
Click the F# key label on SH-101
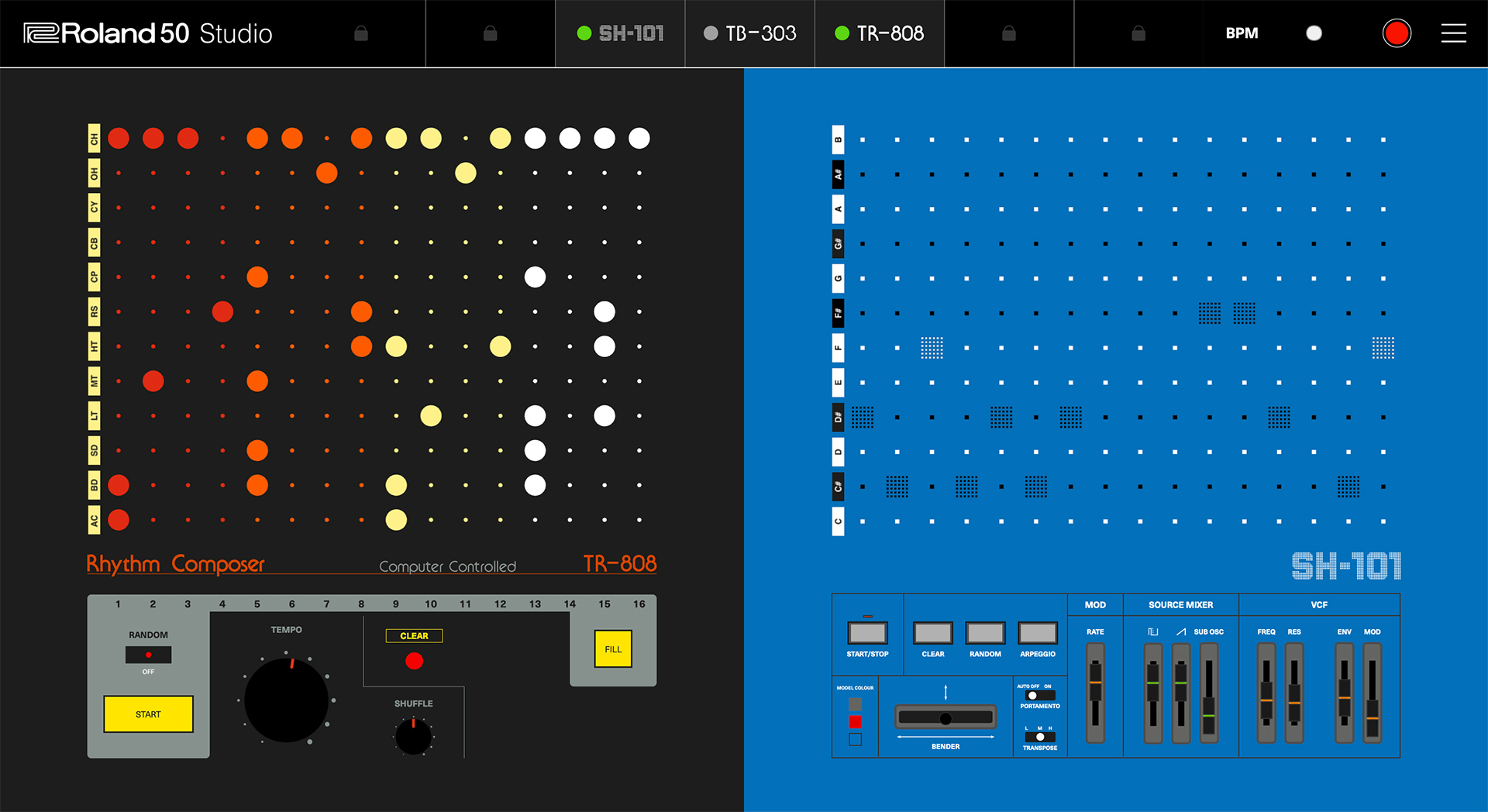pos(838,313)
